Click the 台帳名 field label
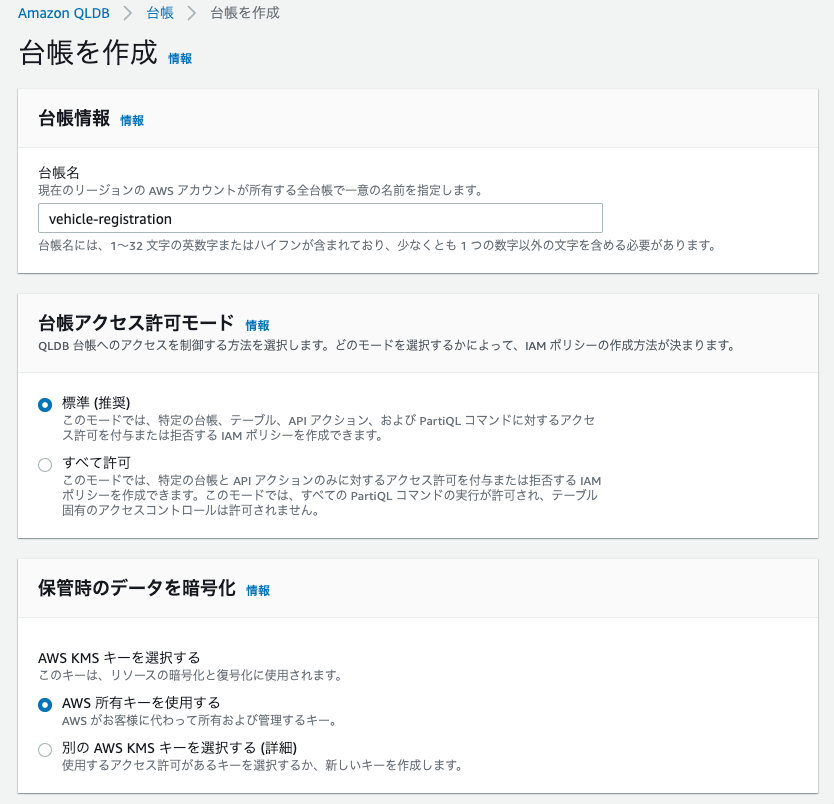The height and width of the screenshot is (804, 834). pyautogui.click(x=59, y=172)
